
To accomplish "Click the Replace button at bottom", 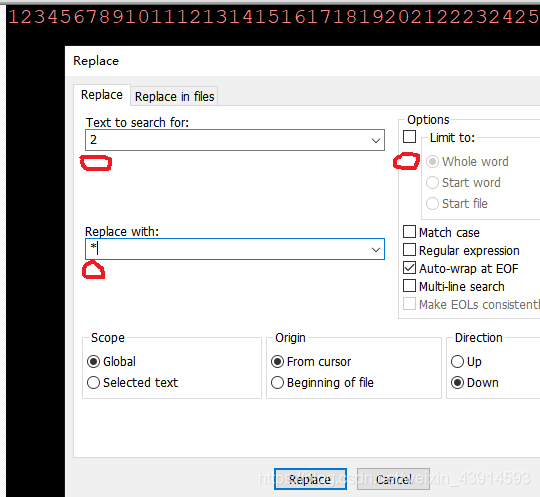I will point(310,479).
